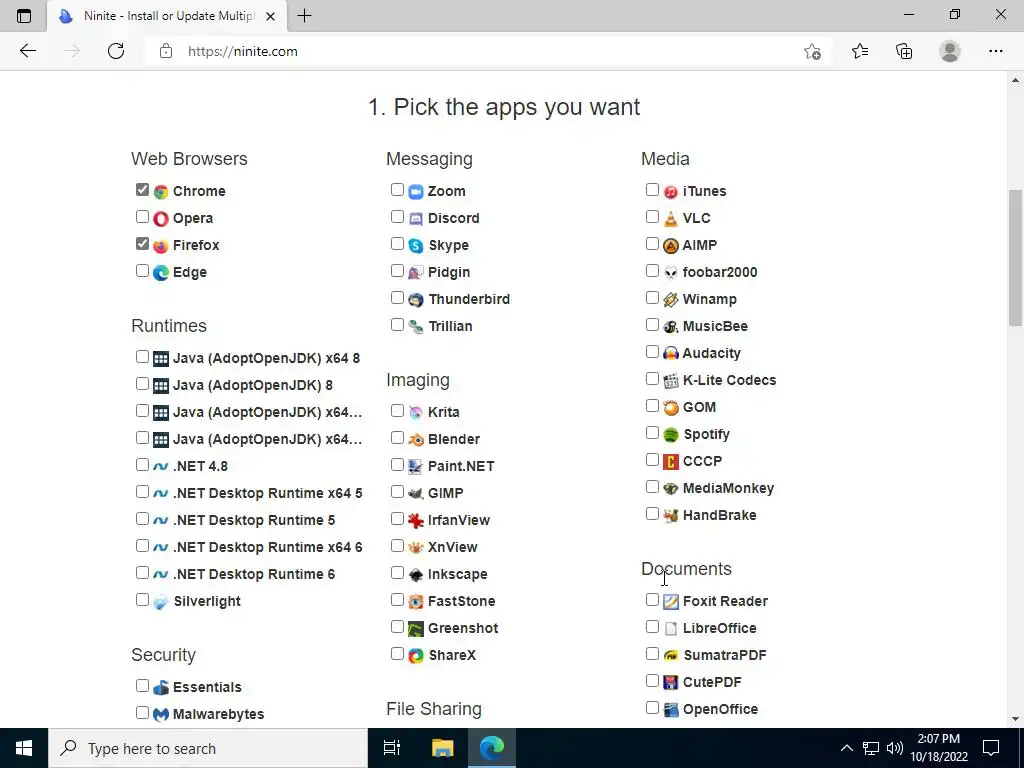Click the CutePDF label
Image resolution: width=1024 pixels, height=768 pixels.
(x=712, y=682)
